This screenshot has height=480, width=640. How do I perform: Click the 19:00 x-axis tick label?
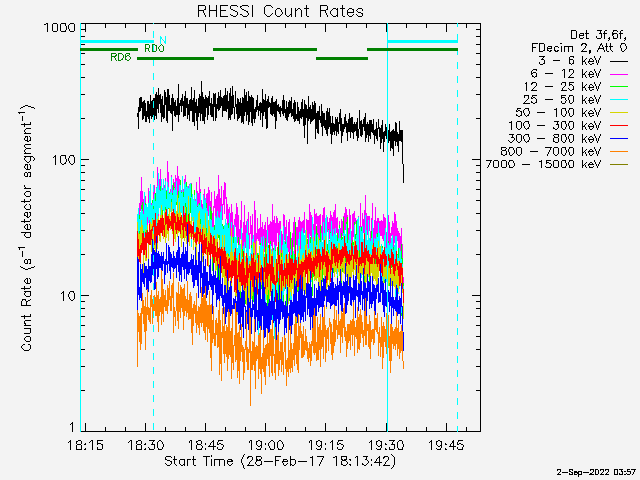pos(266,445)
